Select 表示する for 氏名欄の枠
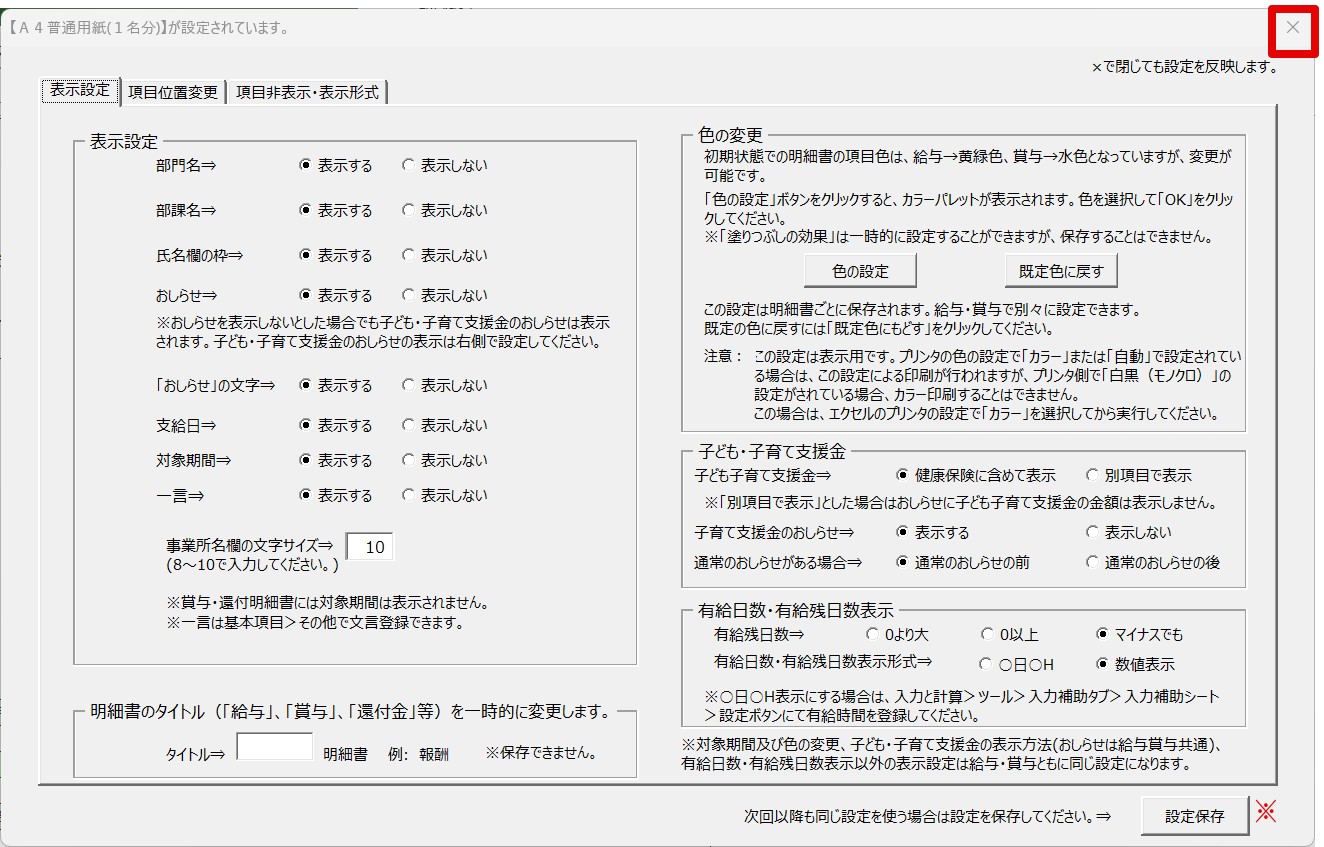 [336, 256]
